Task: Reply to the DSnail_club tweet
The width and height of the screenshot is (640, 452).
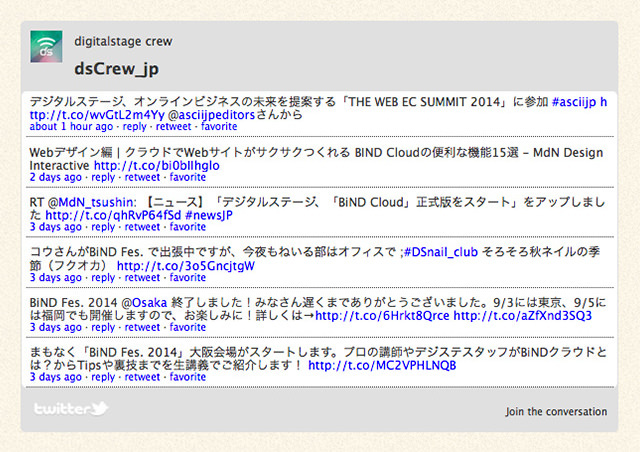Action: pos(103,278)
